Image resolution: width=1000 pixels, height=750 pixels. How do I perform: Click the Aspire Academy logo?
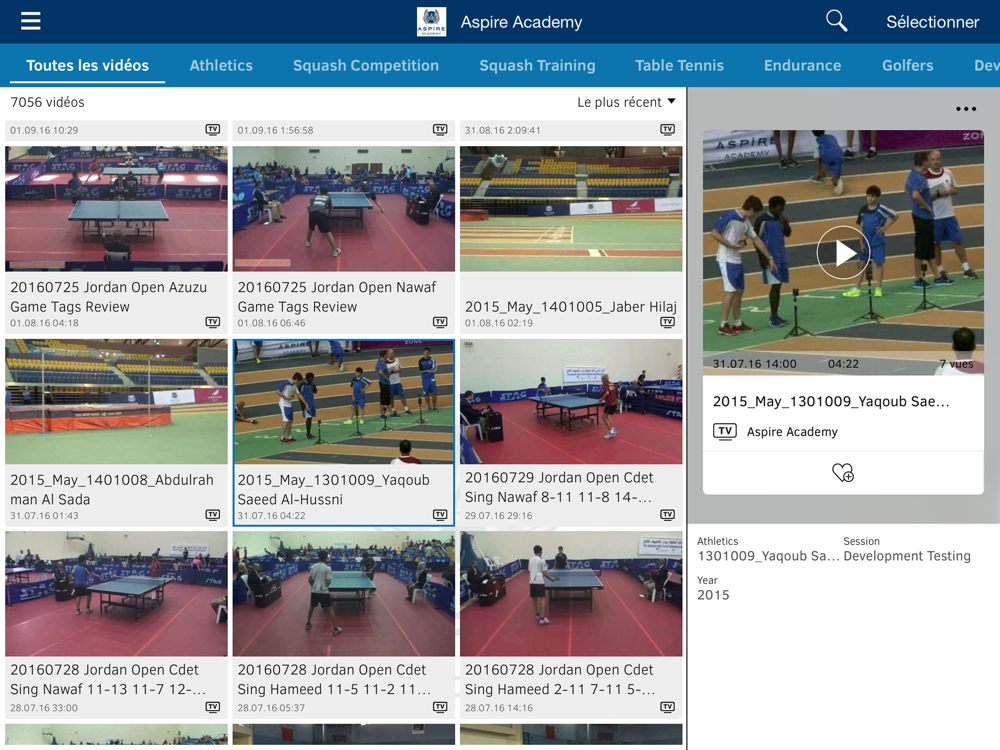431,22
